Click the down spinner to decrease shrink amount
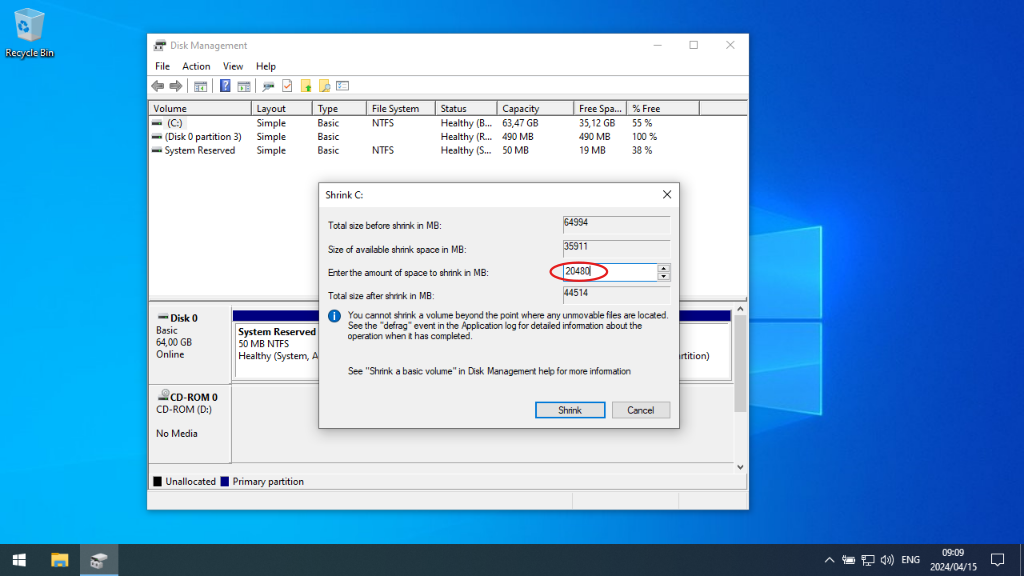1024x576 pixels. (663, 276)
